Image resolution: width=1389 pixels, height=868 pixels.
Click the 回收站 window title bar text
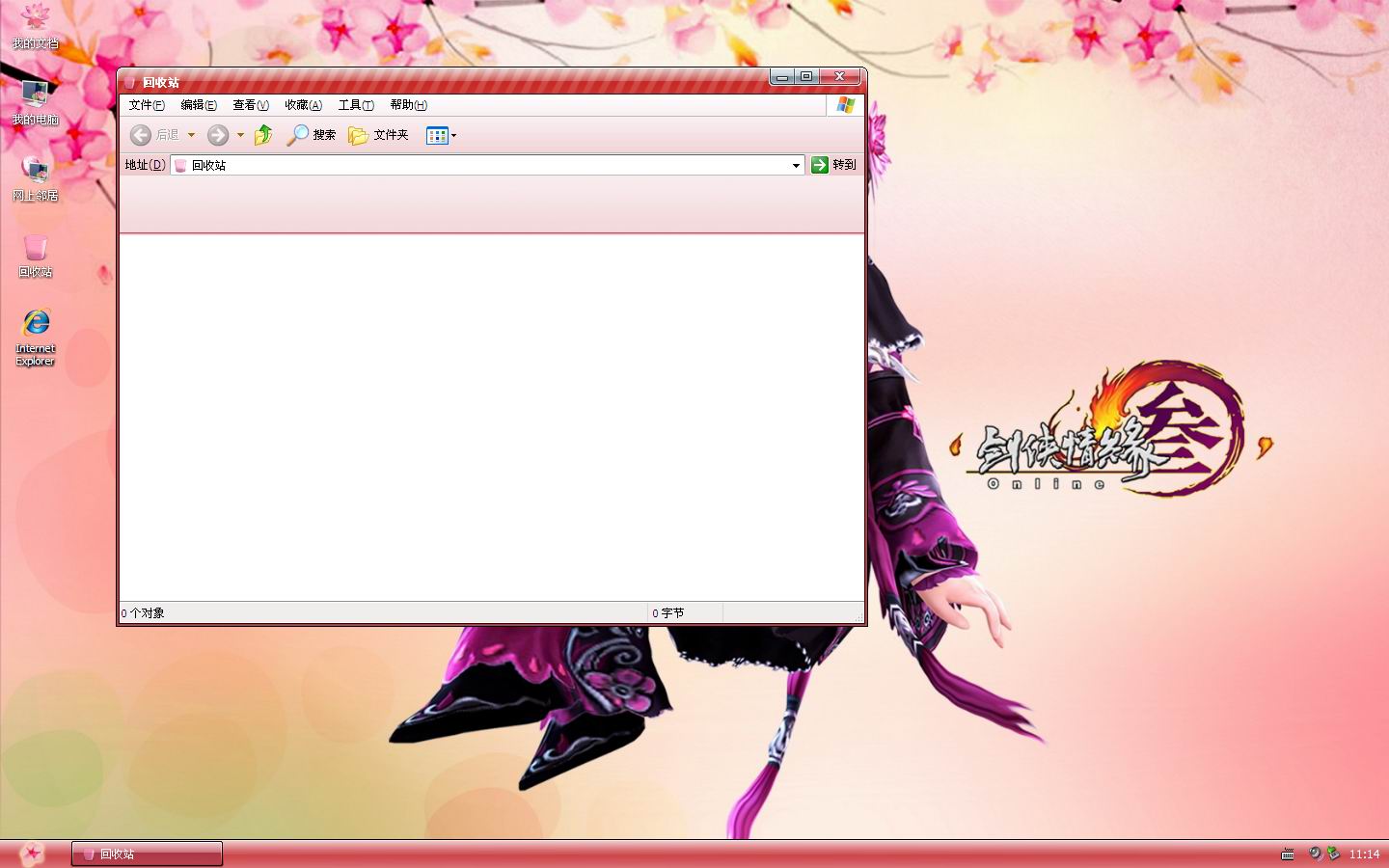pyautogui.click(x=161, y=83)
